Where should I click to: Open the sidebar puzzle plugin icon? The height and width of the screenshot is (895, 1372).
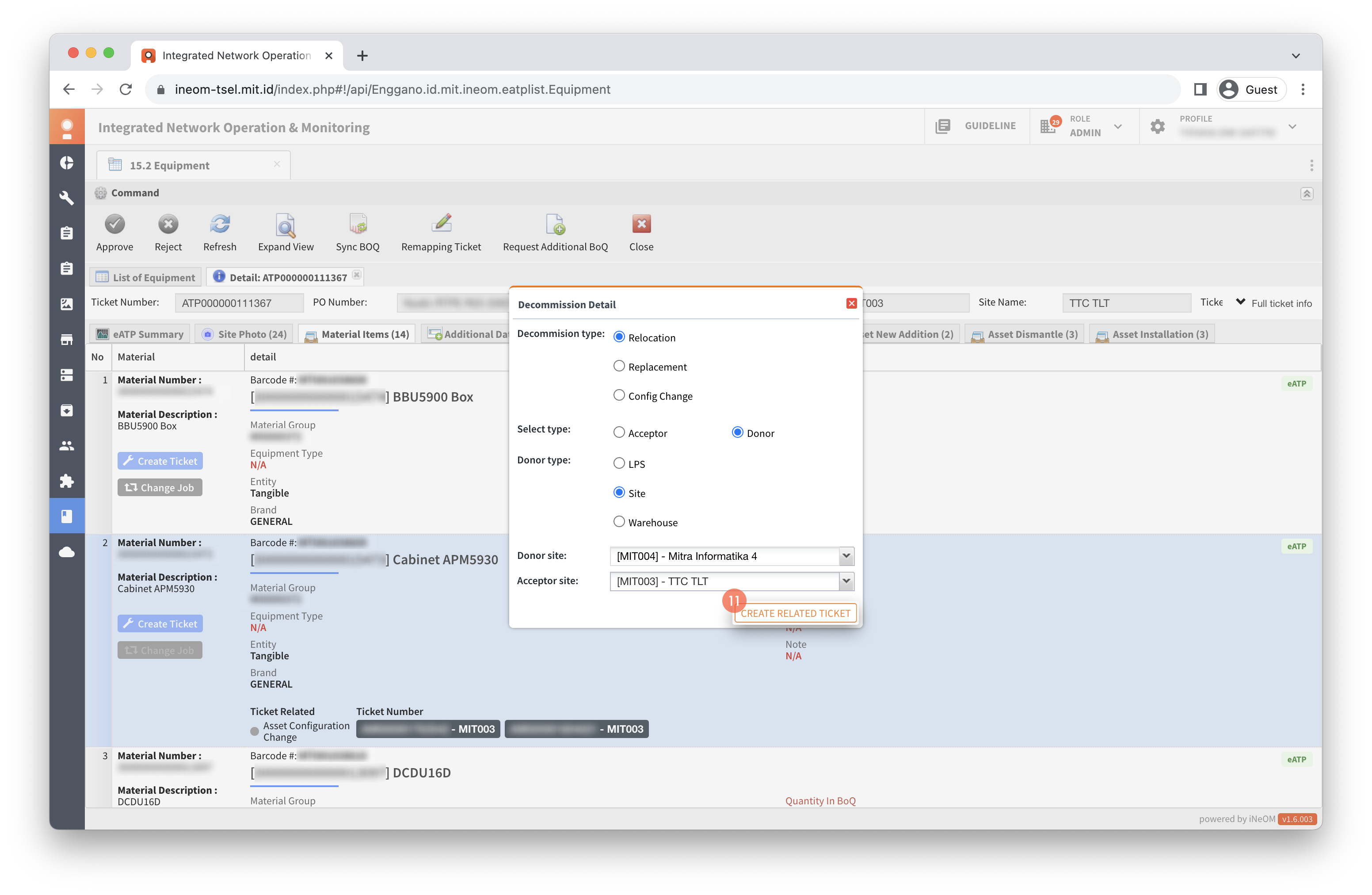67,481
